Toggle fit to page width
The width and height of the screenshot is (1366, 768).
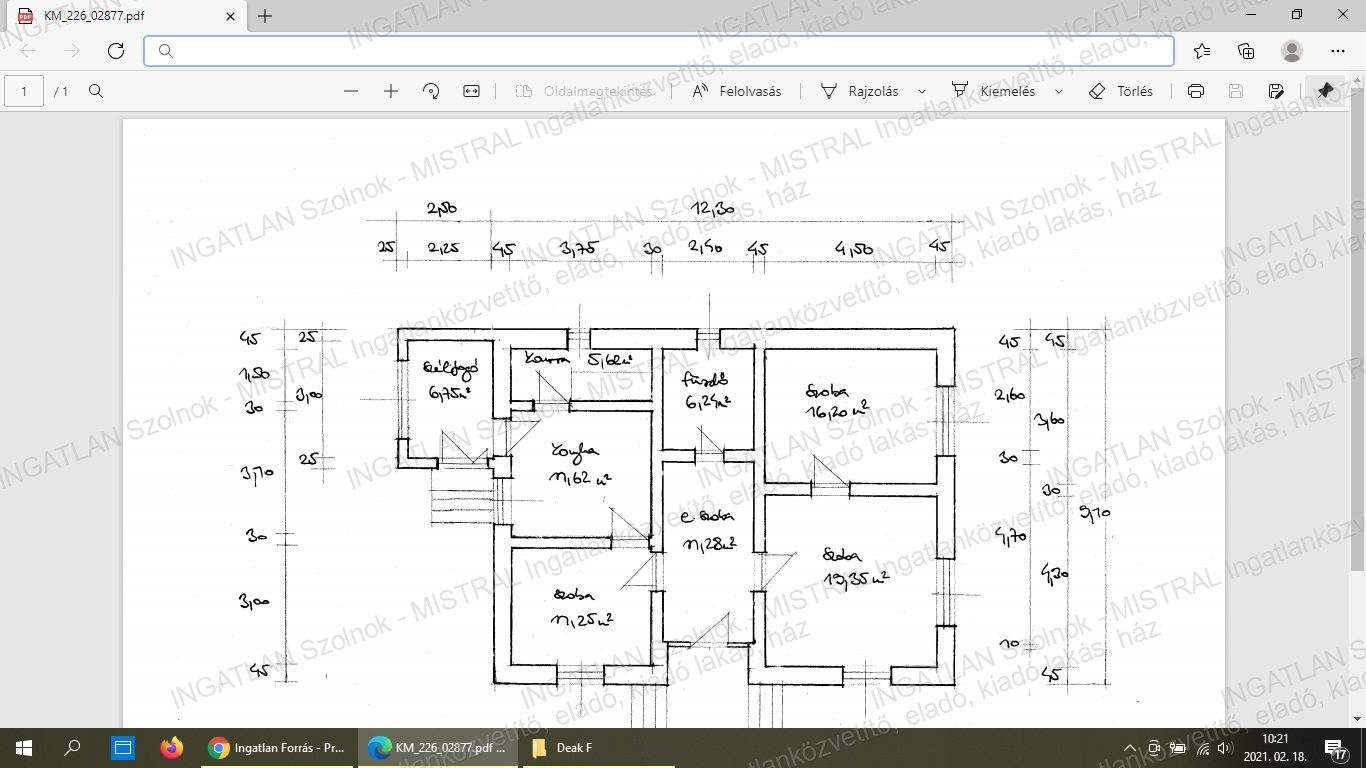472,91
